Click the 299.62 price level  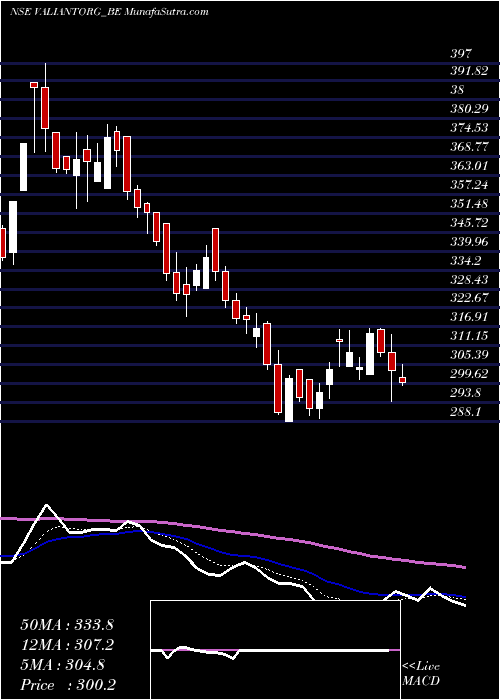click(x=469, y=374)
